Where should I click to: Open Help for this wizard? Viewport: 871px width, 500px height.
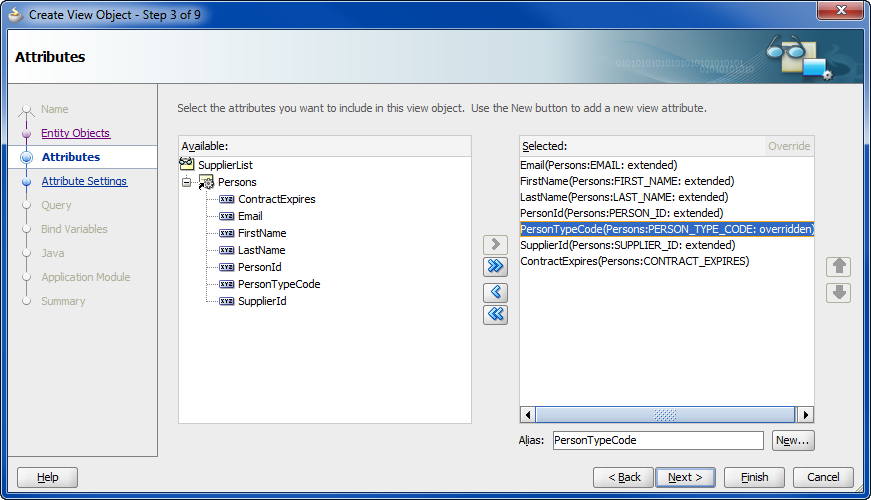(47, 477)
